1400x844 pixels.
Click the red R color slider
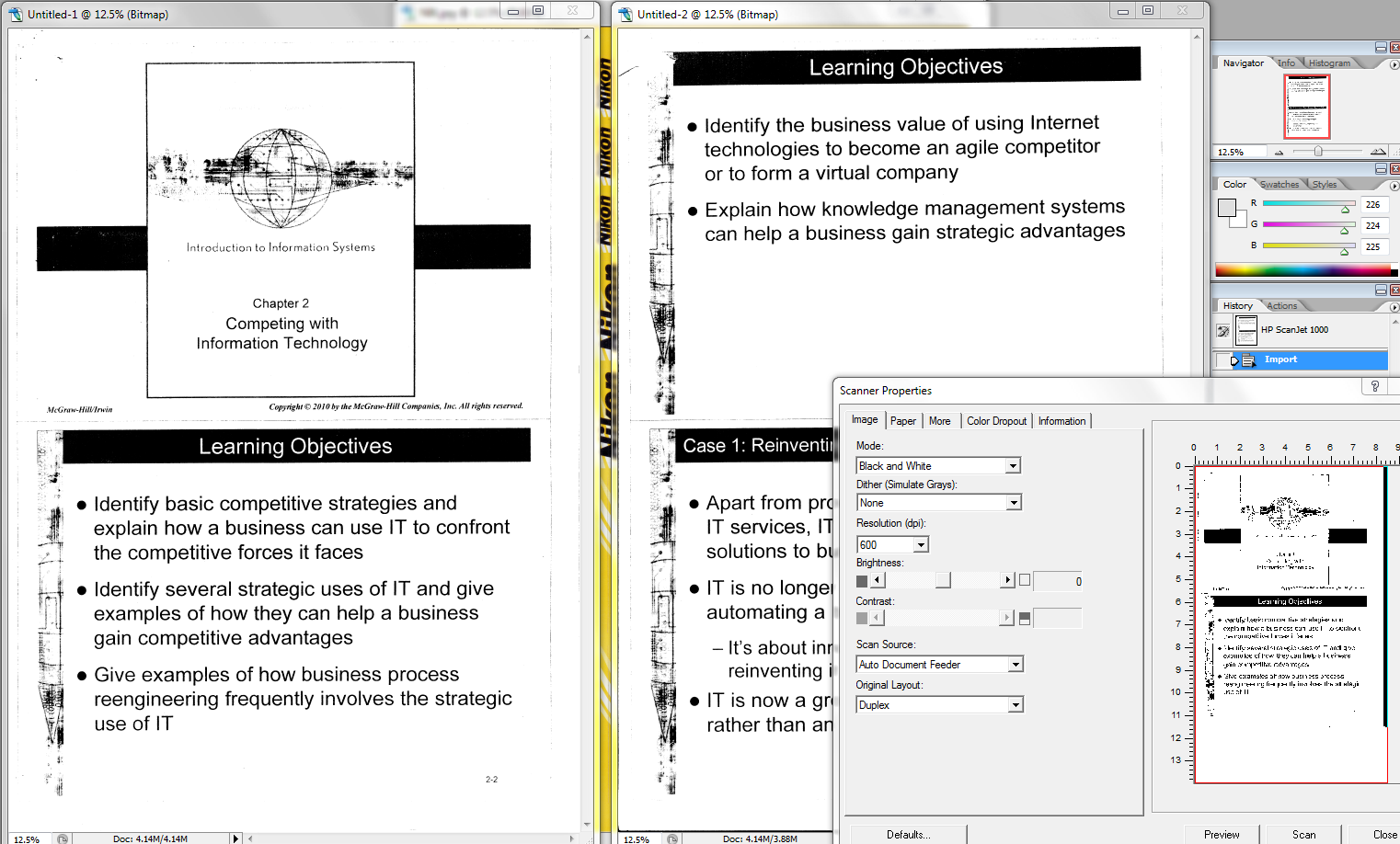(1308, 203)
